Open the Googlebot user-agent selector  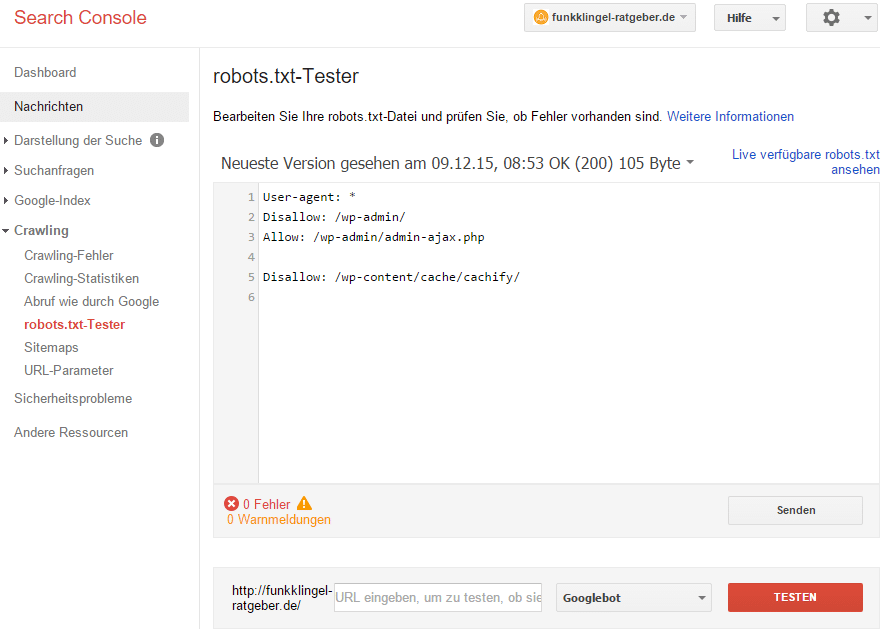634,598
